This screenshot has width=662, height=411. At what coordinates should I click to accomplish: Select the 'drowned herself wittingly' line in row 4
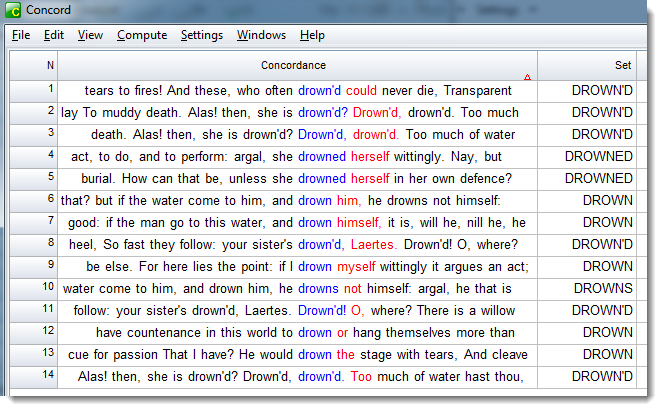297,157
